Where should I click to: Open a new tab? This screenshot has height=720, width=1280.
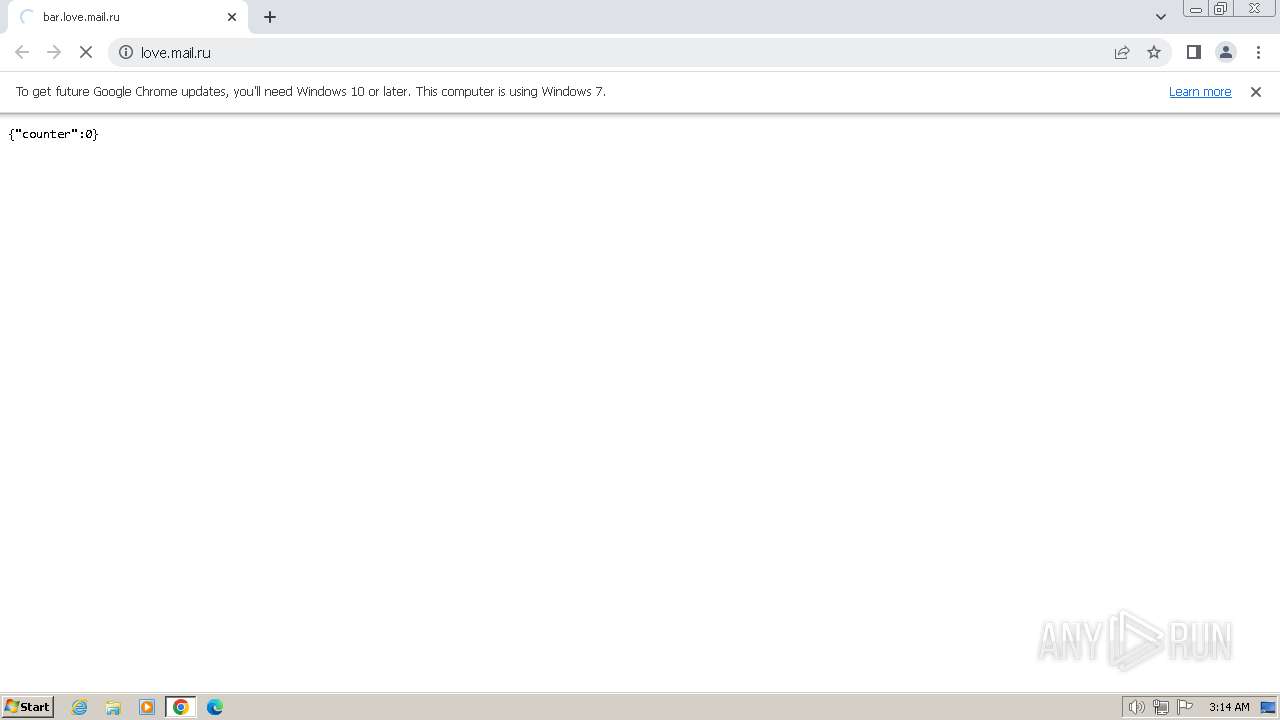click(270, 17)
